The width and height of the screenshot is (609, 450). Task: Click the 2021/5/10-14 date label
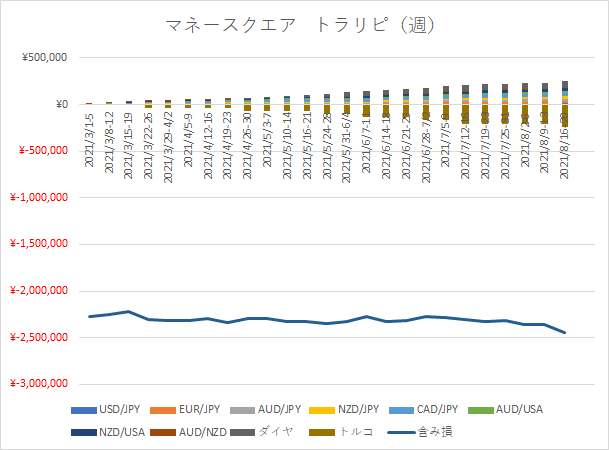point(287,146)
